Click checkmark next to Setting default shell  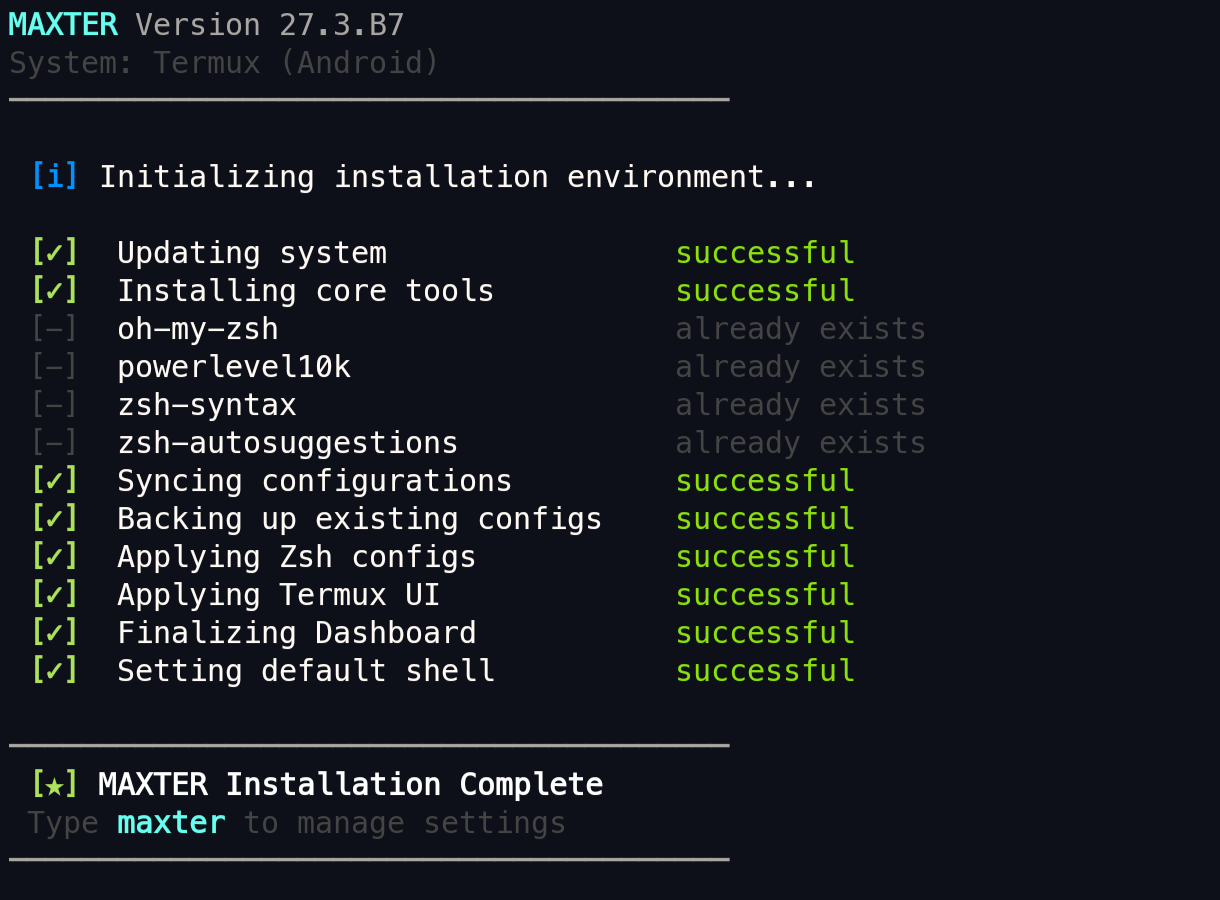(54, 671)
